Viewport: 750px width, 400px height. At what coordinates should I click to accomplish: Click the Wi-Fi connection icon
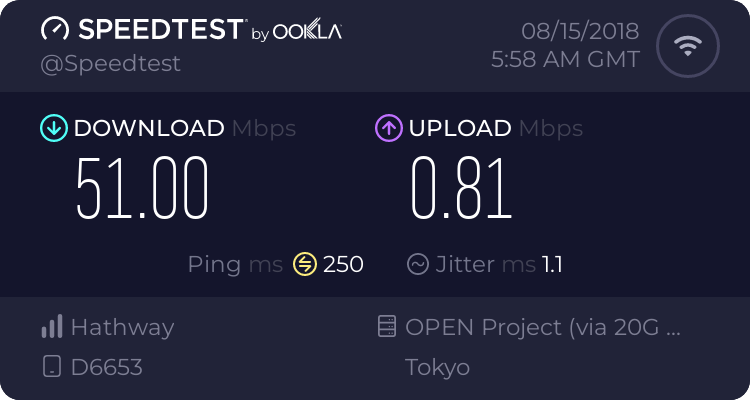pyautogui.click(x=688, y=46)
